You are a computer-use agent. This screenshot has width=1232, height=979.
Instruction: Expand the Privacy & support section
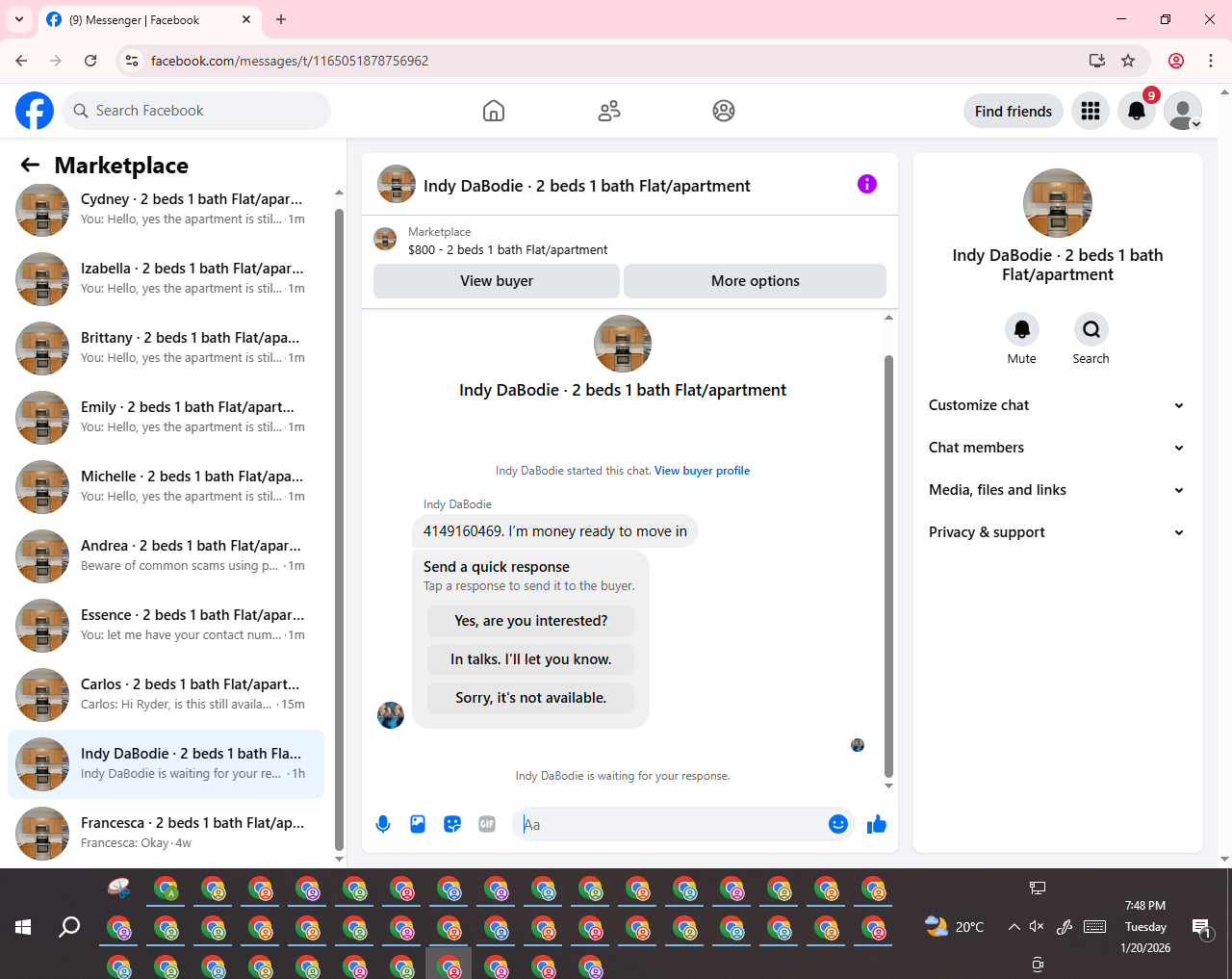[1057, 532]
